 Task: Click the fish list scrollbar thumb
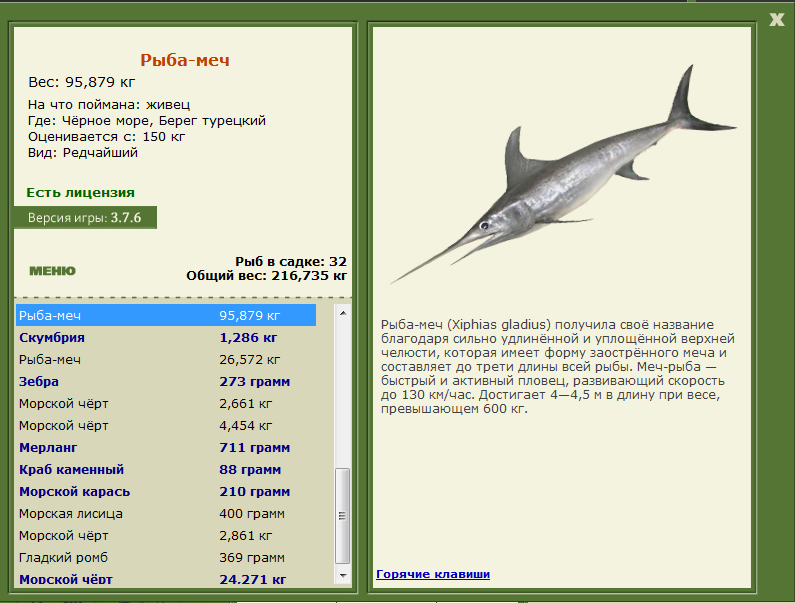point(343,516)
